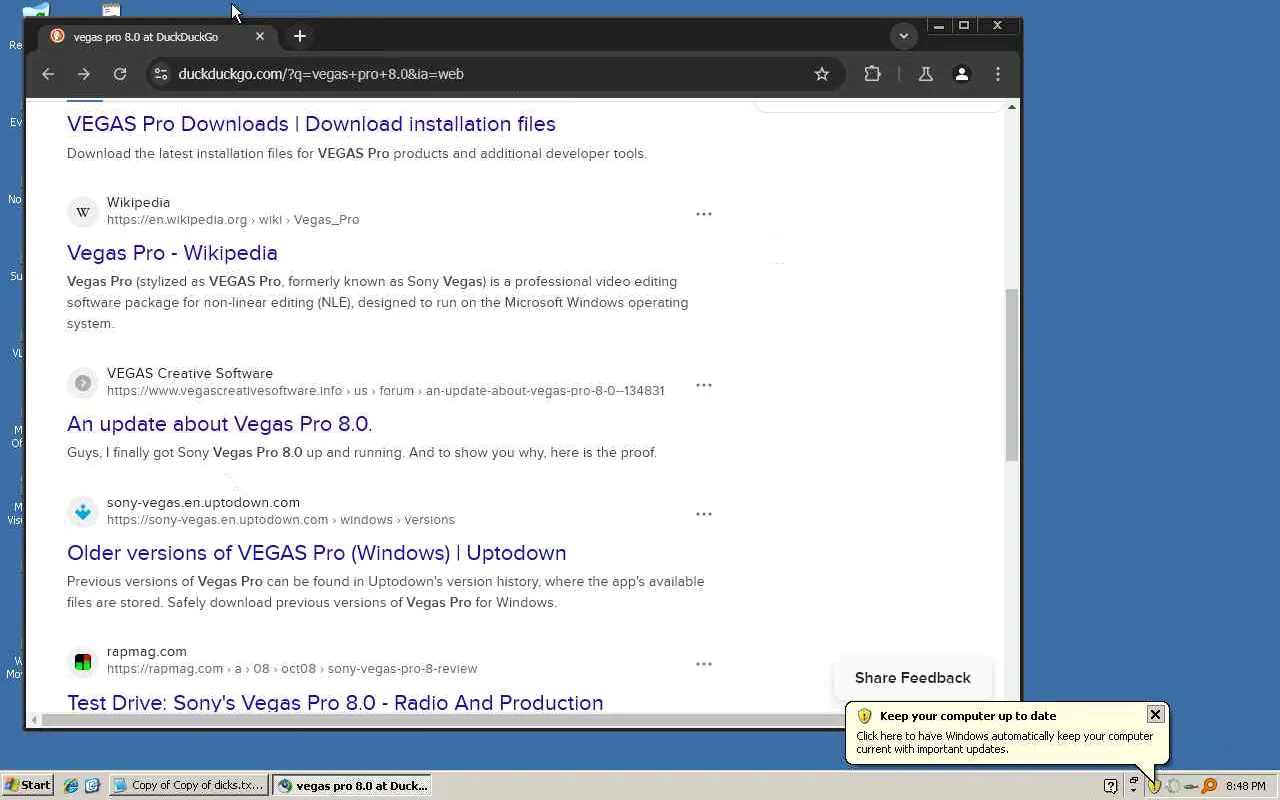The image size is (1280, 800).
Task: Click the vegas pro 8.0 taskbar button
Action: [352, 786]
